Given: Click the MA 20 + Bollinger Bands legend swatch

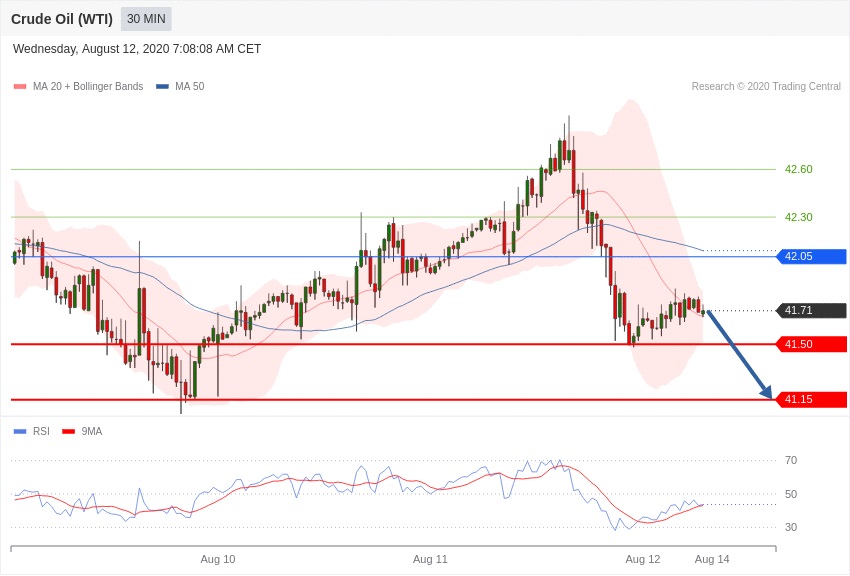Looking at the screenshot, I should tap(20, 87).
